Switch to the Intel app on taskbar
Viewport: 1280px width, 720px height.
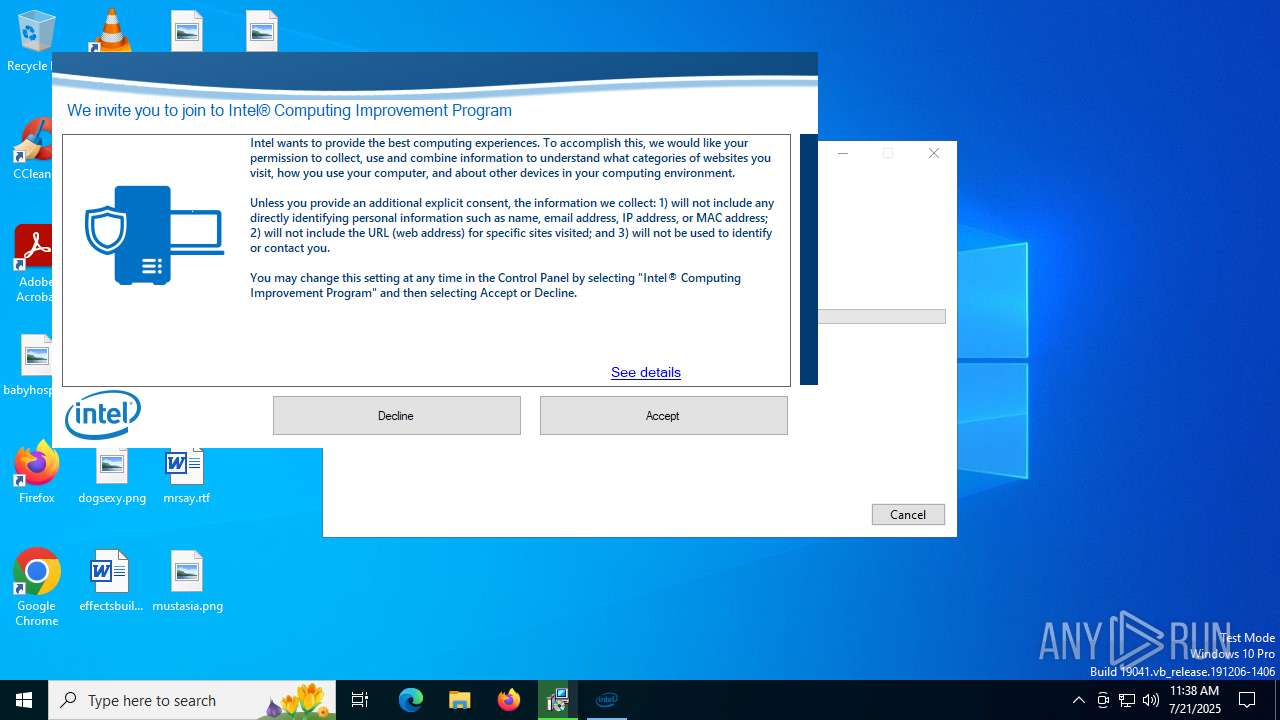point(606,700)
